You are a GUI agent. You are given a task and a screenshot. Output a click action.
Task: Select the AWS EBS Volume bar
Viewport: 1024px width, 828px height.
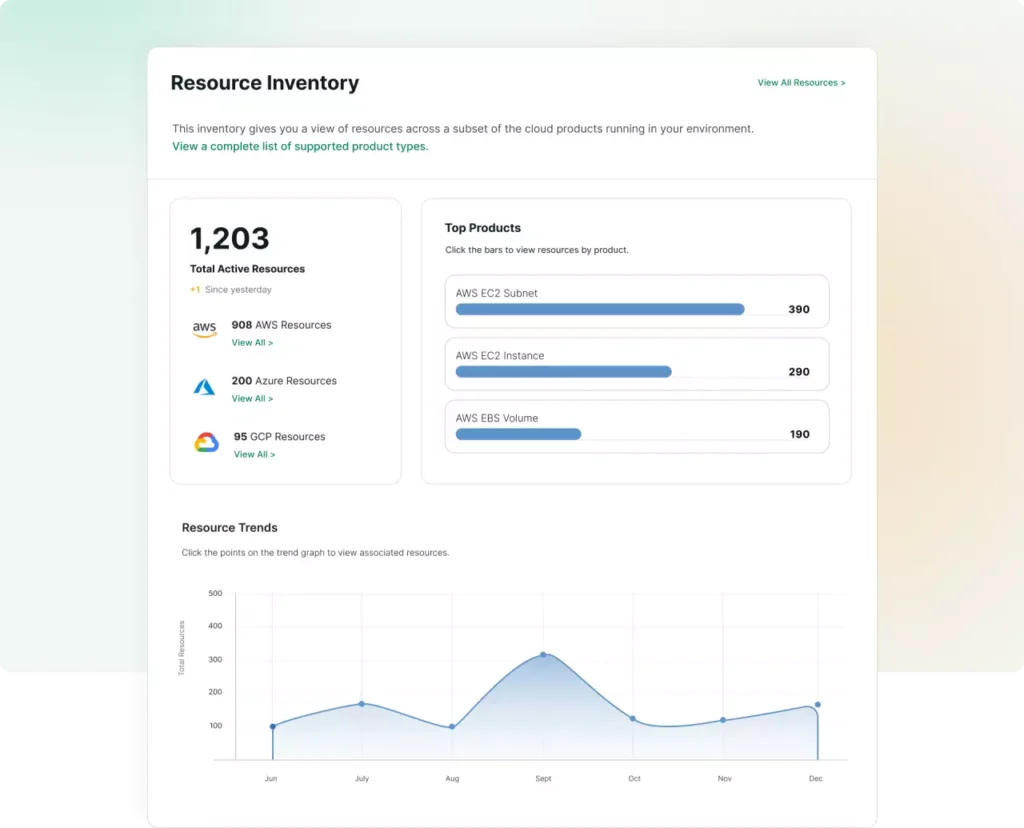point(518,434)
